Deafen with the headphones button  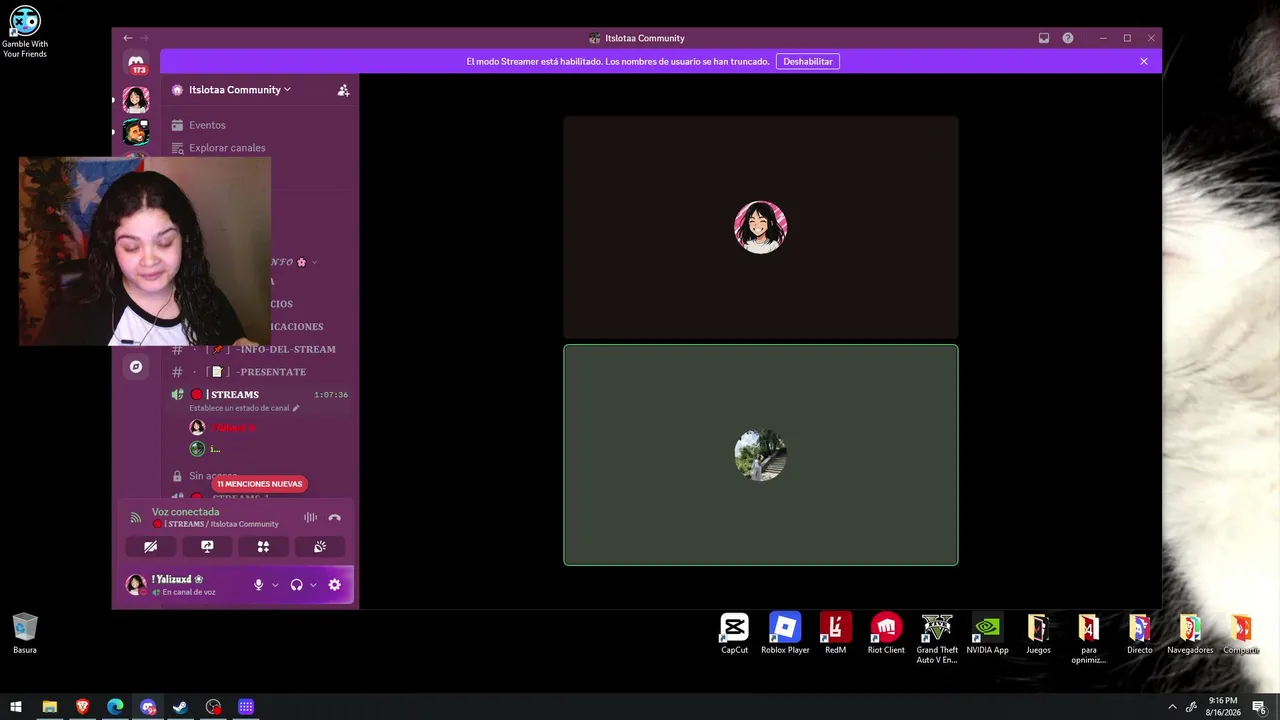click(x=296, y=585)
